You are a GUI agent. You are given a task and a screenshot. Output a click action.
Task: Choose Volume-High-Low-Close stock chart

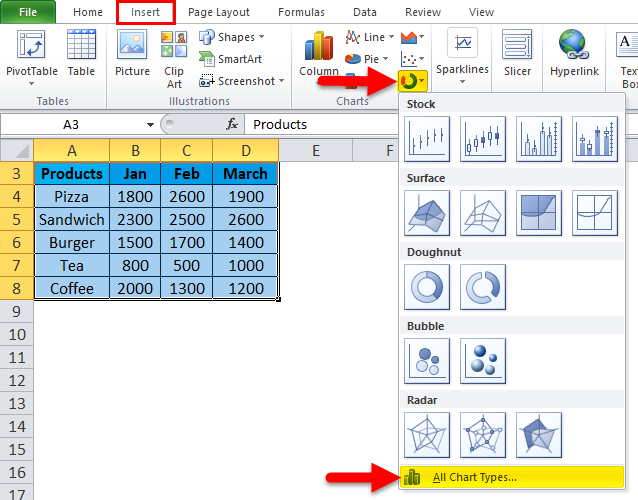[x=539, y=139]
